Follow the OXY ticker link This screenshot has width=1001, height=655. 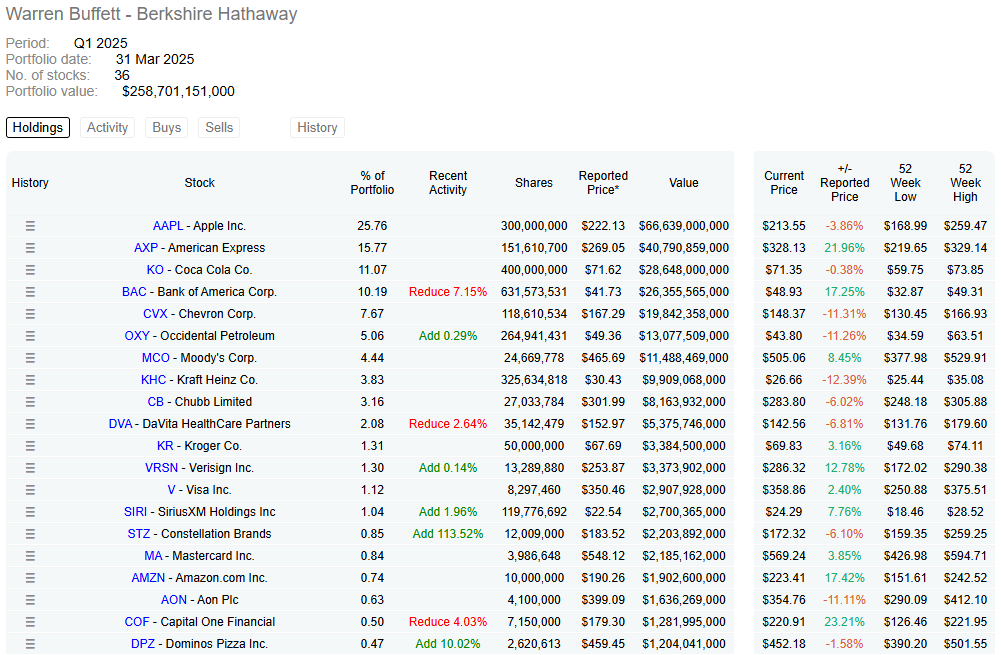click(137, 336)
